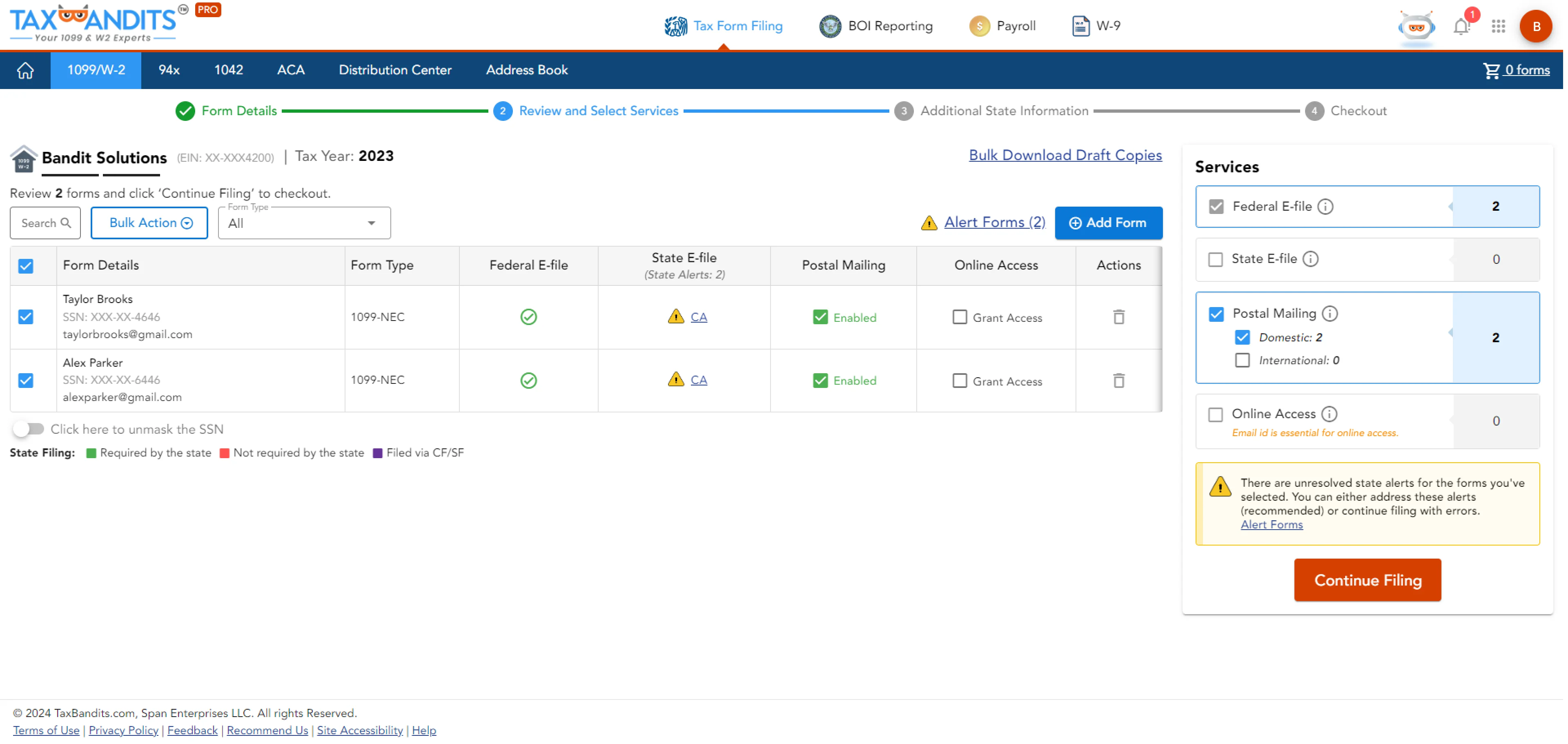Click Continue Filing button
1568x744 pixels.
pos(1367,581)
